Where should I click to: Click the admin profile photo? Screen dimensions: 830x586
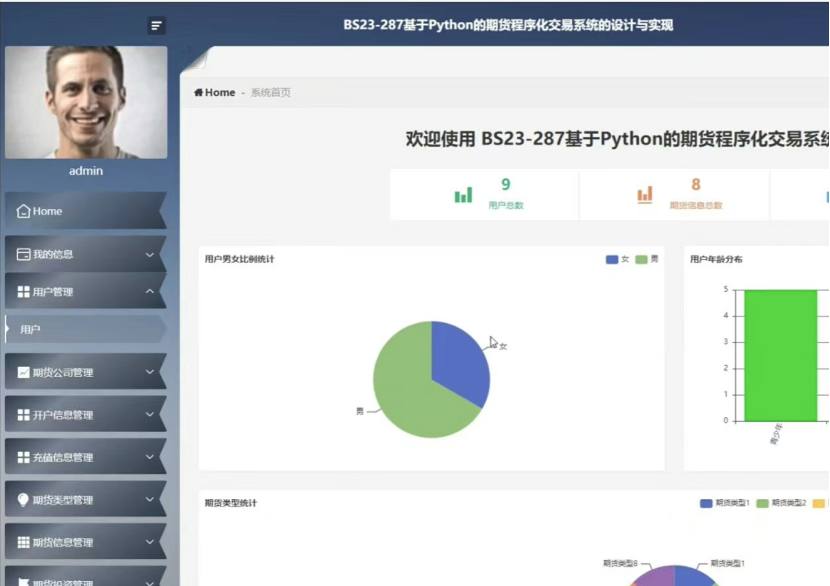click(86, 102)
